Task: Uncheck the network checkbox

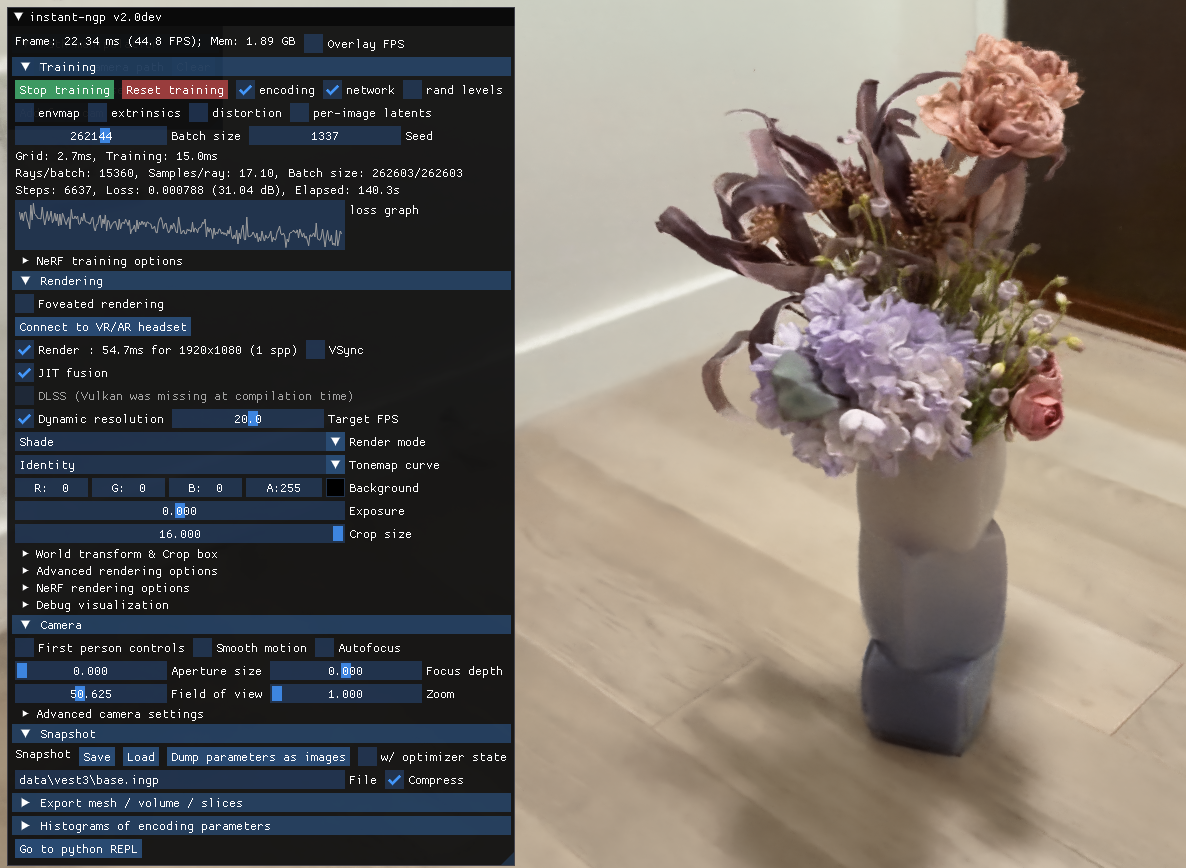Action: [x=332, y=90]
